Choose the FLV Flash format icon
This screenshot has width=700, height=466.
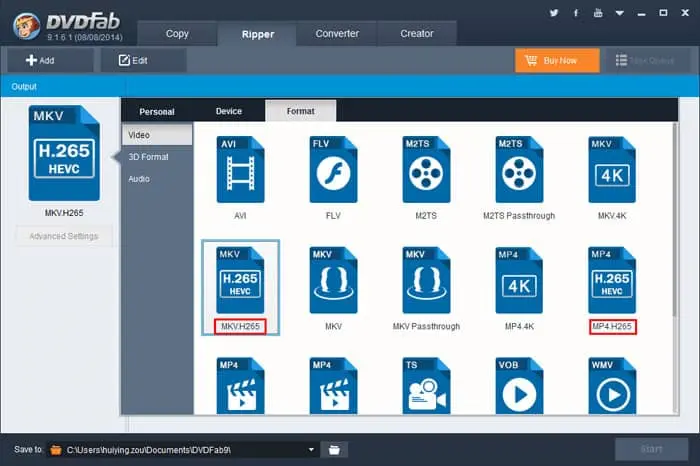(x=333, y=170)
